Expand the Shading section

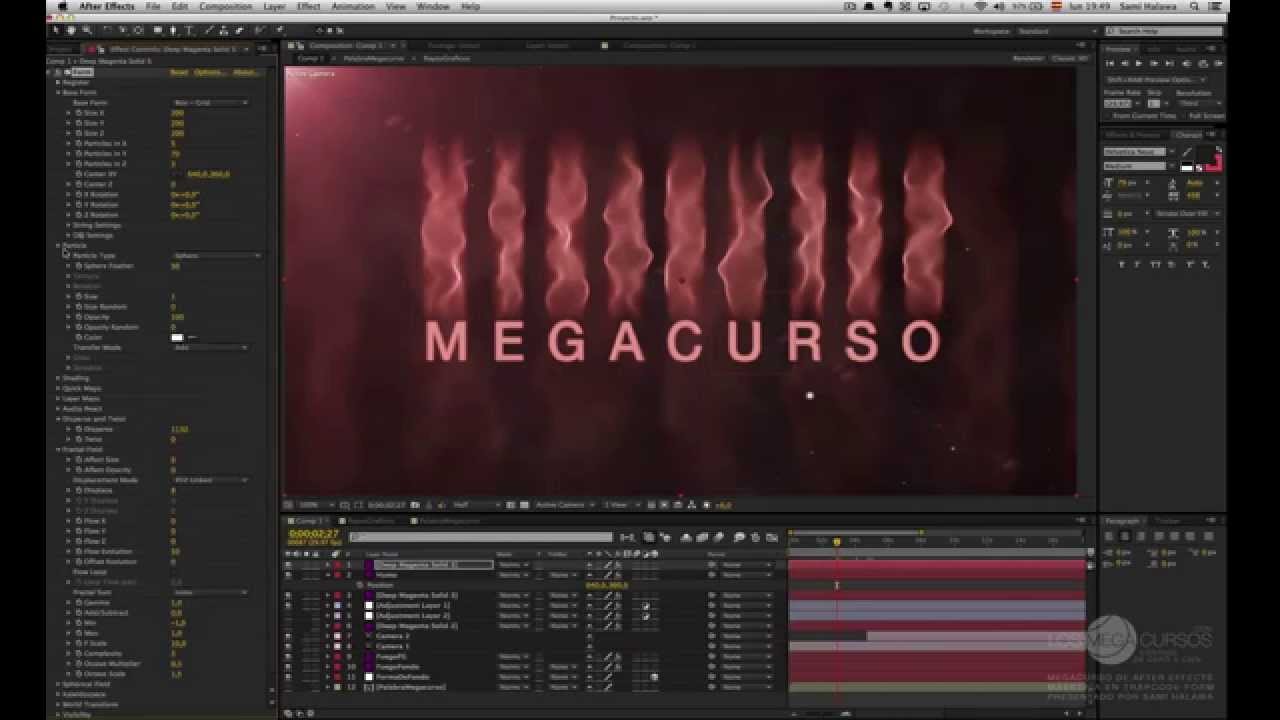[58, 378]
